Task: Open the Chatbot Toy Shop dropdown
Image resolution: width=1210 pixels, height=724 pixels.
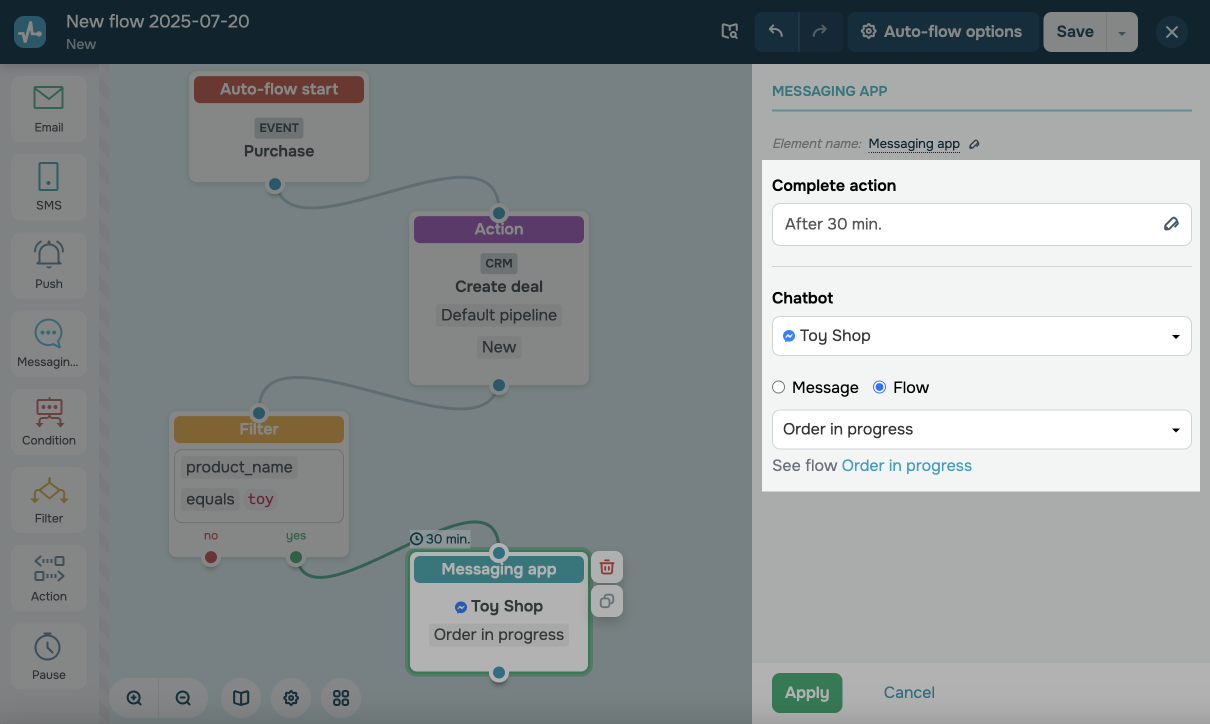Action: pyautogui.click(x=982, y=336)
